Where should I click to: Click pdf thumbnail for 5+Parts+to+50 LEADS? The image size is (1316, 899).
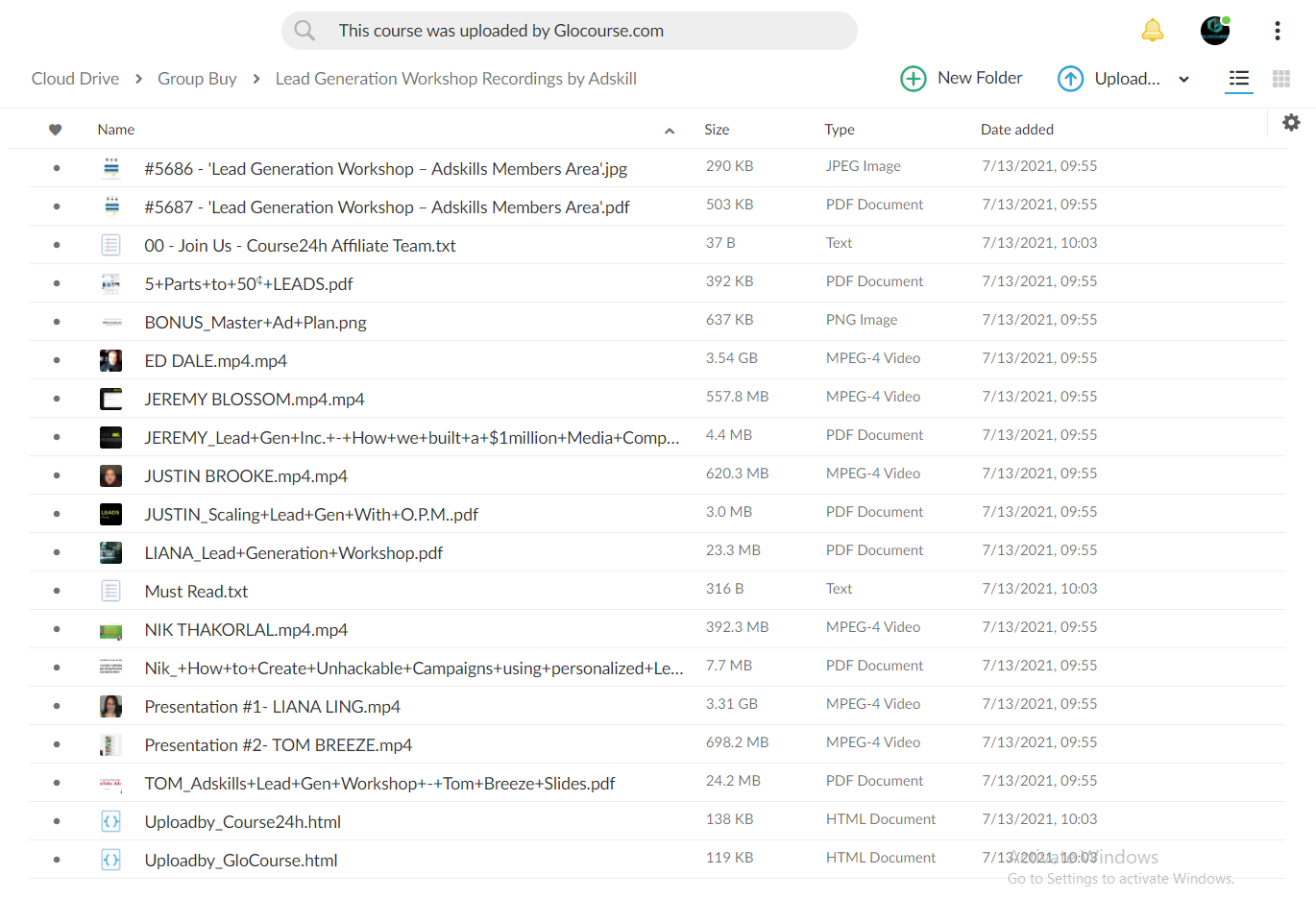coord(111,283)
